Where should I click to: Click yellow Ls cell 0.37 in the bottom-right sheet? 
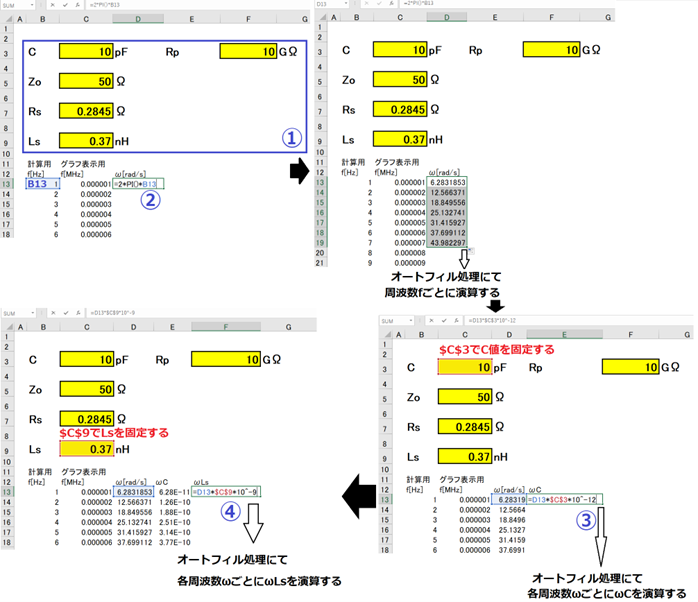click(465, 456)
